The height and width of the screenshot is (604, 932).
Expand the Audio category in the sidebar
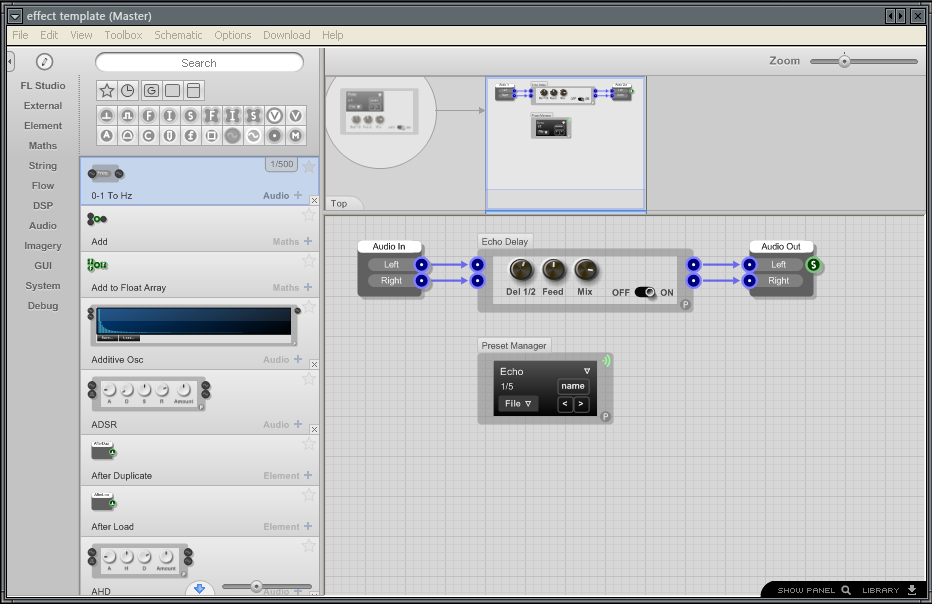[42, 225]
